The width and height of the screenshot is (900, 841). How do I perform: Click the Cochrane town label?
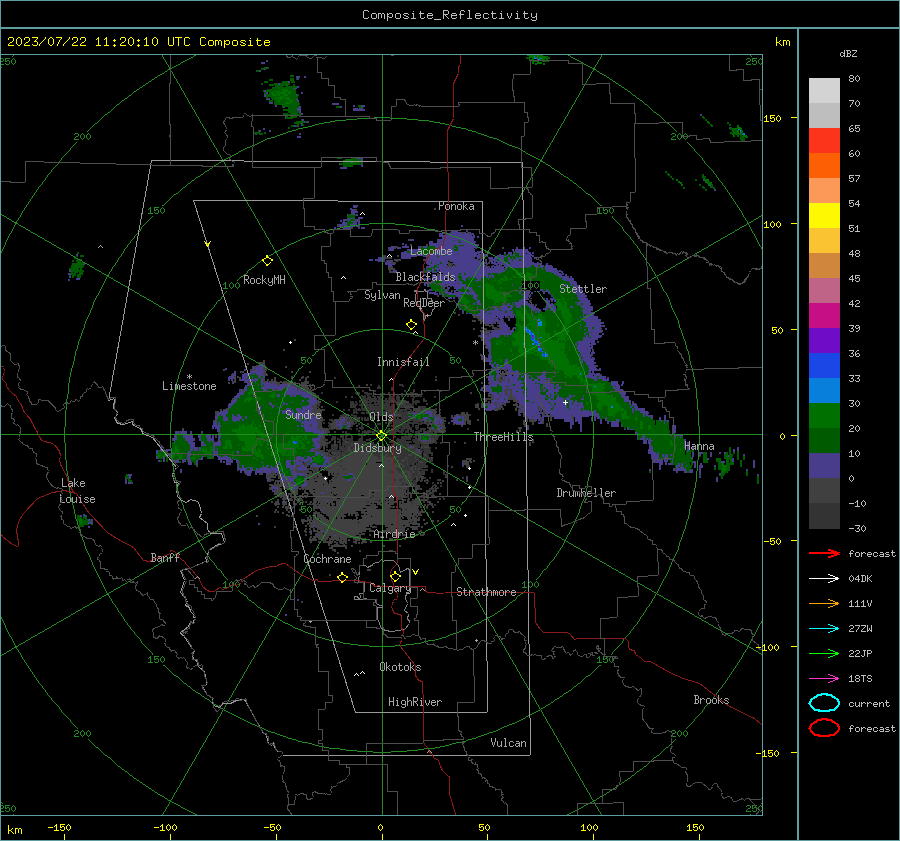pyautogui.click(x=327, y=559)
